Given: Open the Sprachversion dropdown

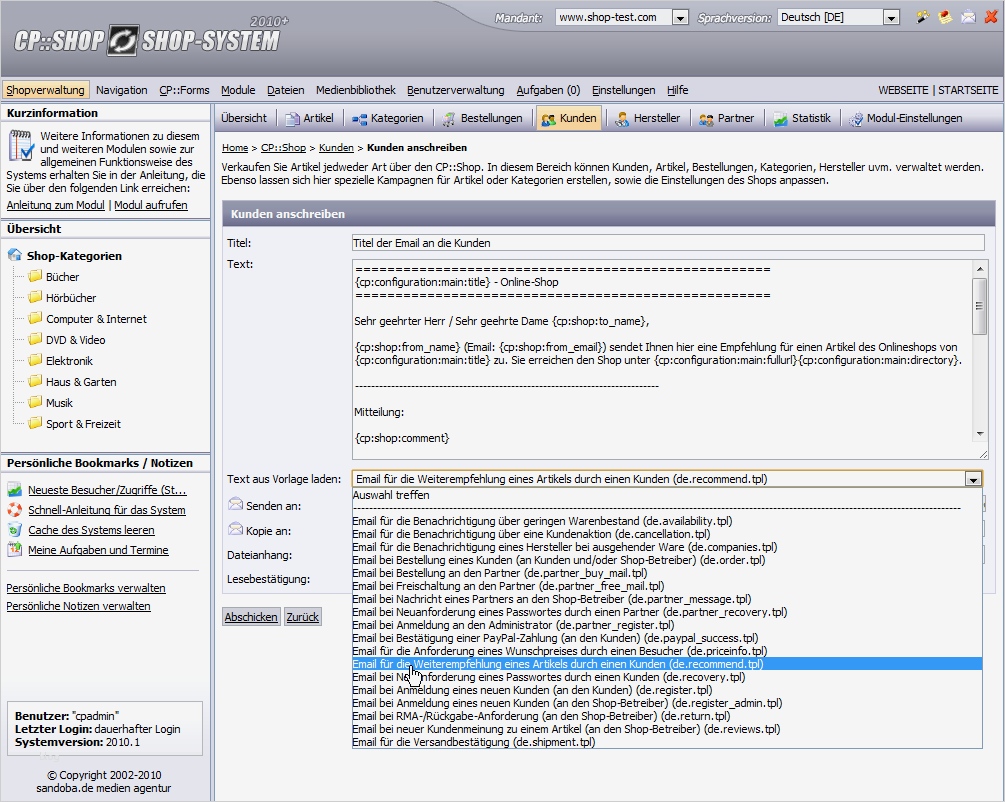Looking at the screenshot, I should tap(891, 18).
